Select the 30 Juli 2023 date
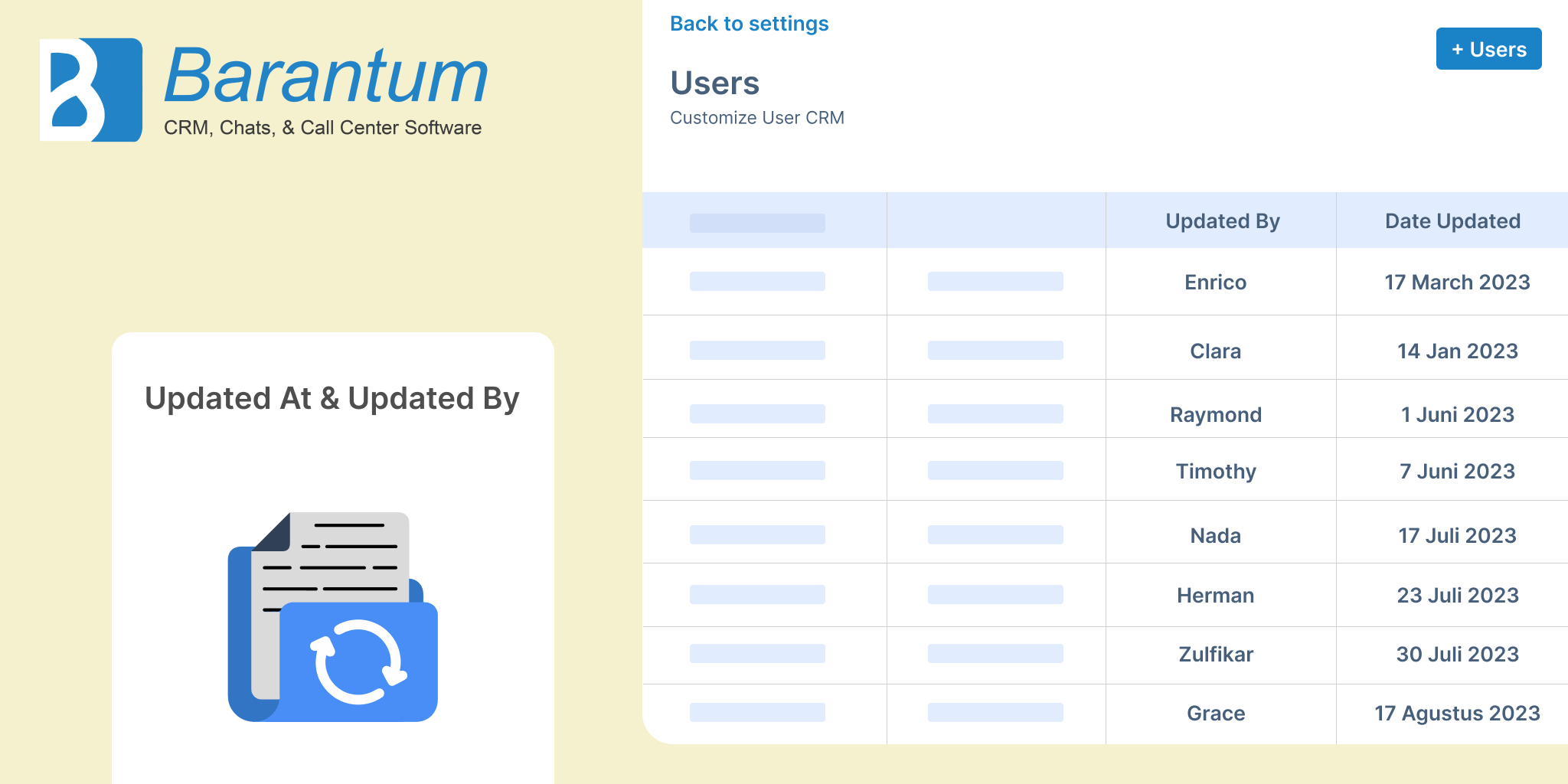The width and height of the screenshot is (1568, 784). (1457, 655)
